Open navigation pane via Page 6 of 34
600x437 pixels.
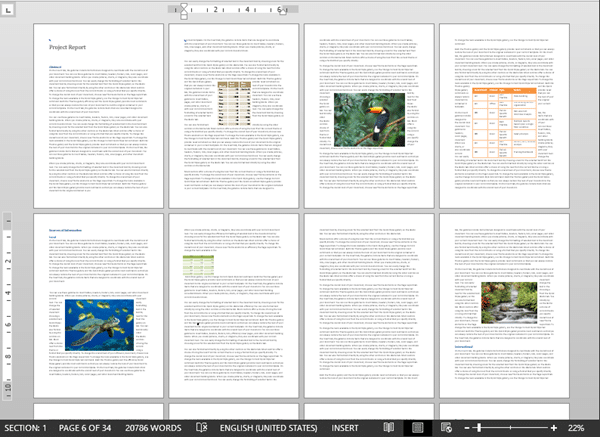coord(85,427)
